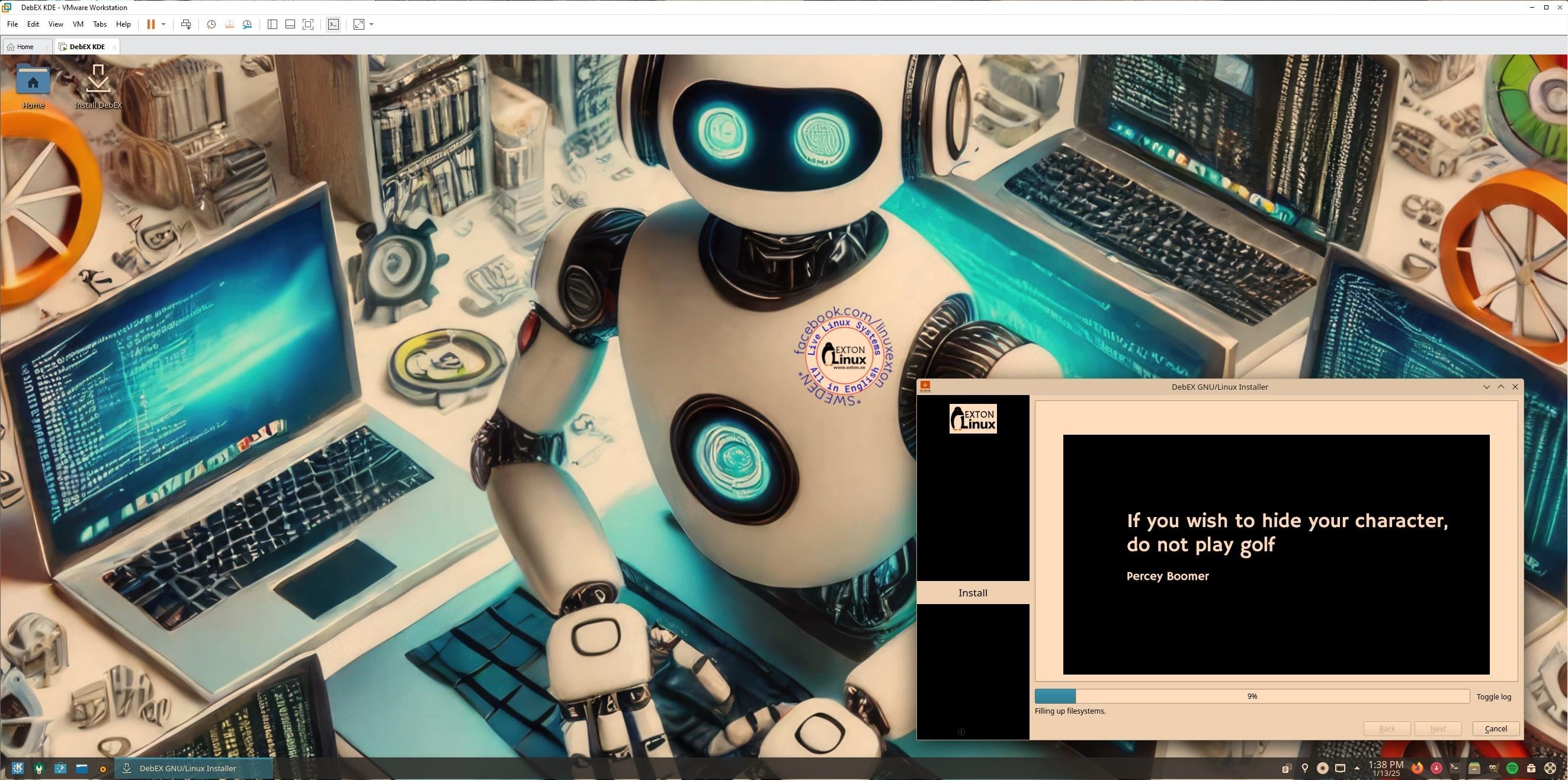The image size is (1568, 780).
Task: Launch Spotify from the panel
Action: [x=1512, y=768]
